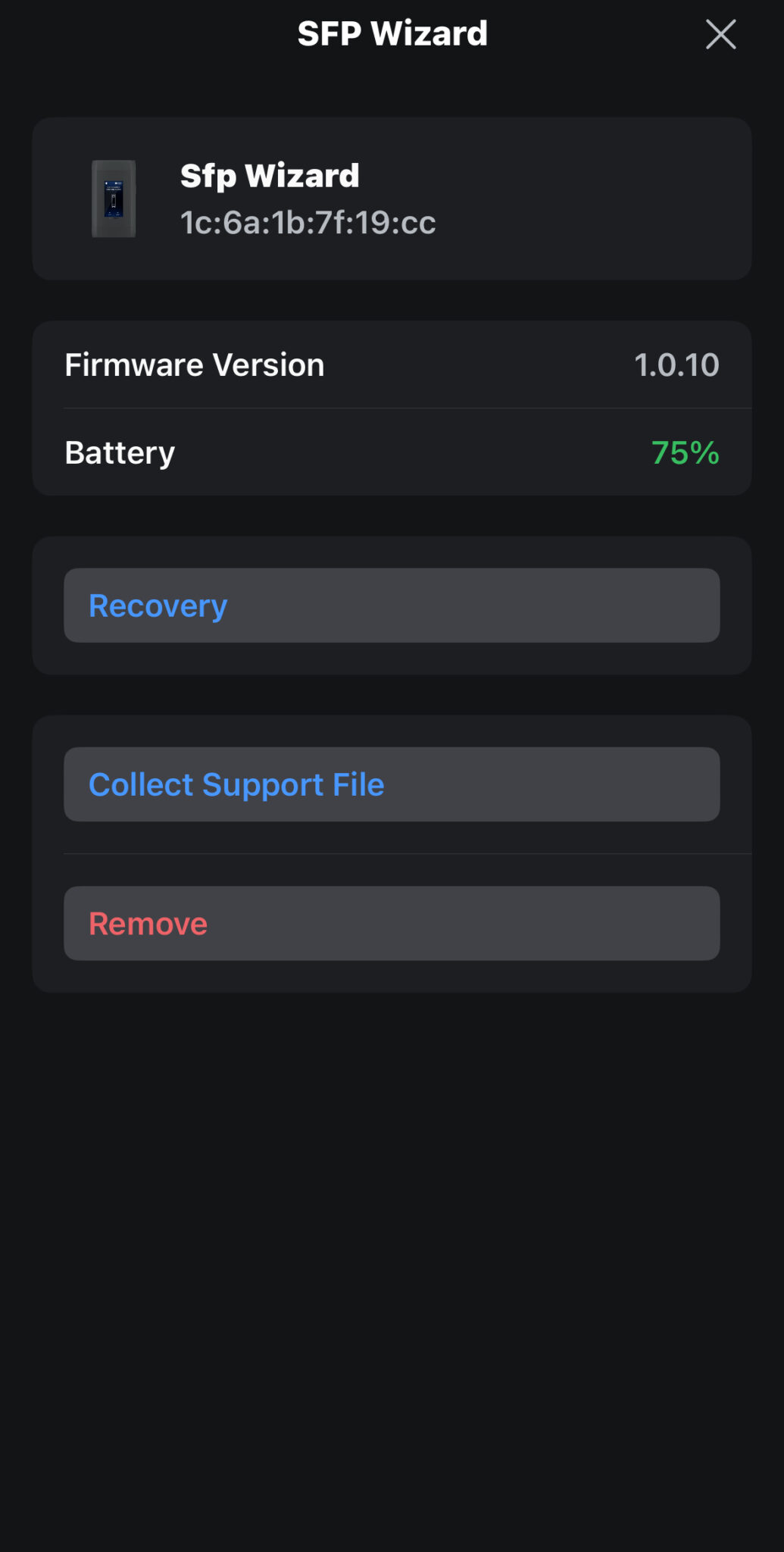The height and width of the screenshot is (1552, 784).
Task: Tap the red Remove button
Action: (392, 924)
